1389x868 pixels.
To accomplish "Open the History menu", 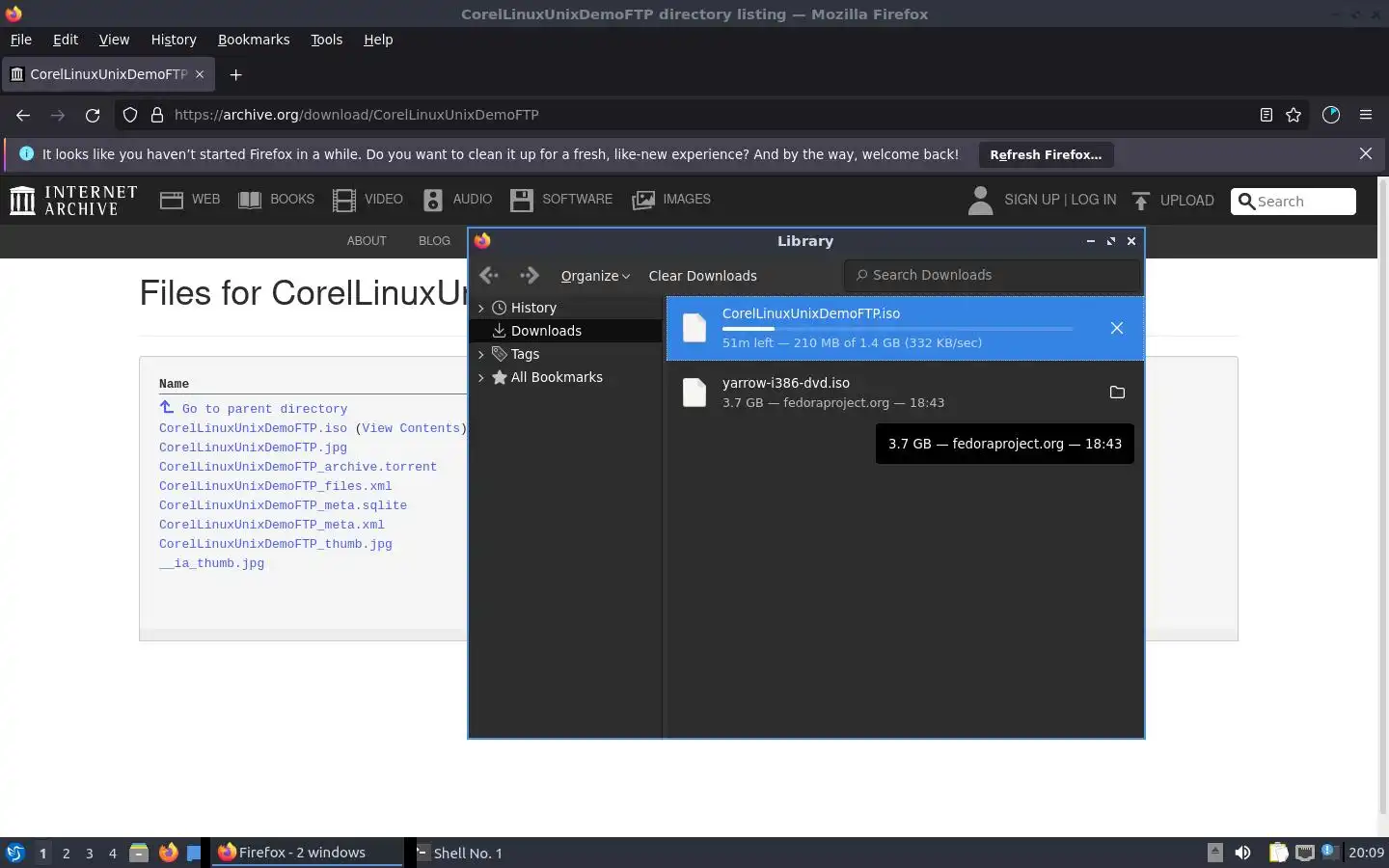I will pyautogui.click(x=174, y=40).
